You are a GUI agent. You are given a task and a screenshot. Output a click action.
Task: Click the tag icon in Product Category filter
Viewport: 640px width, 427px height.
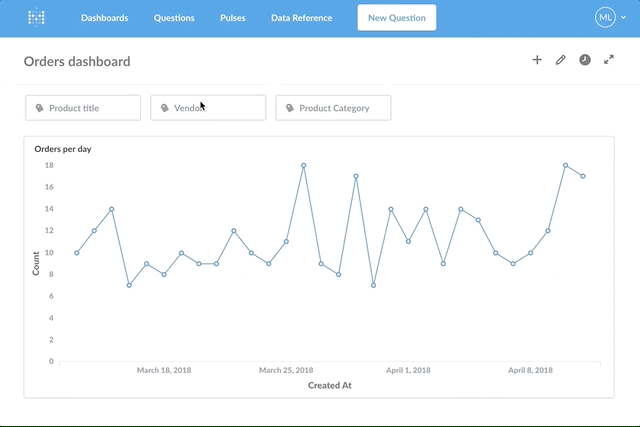pos(290,108)
